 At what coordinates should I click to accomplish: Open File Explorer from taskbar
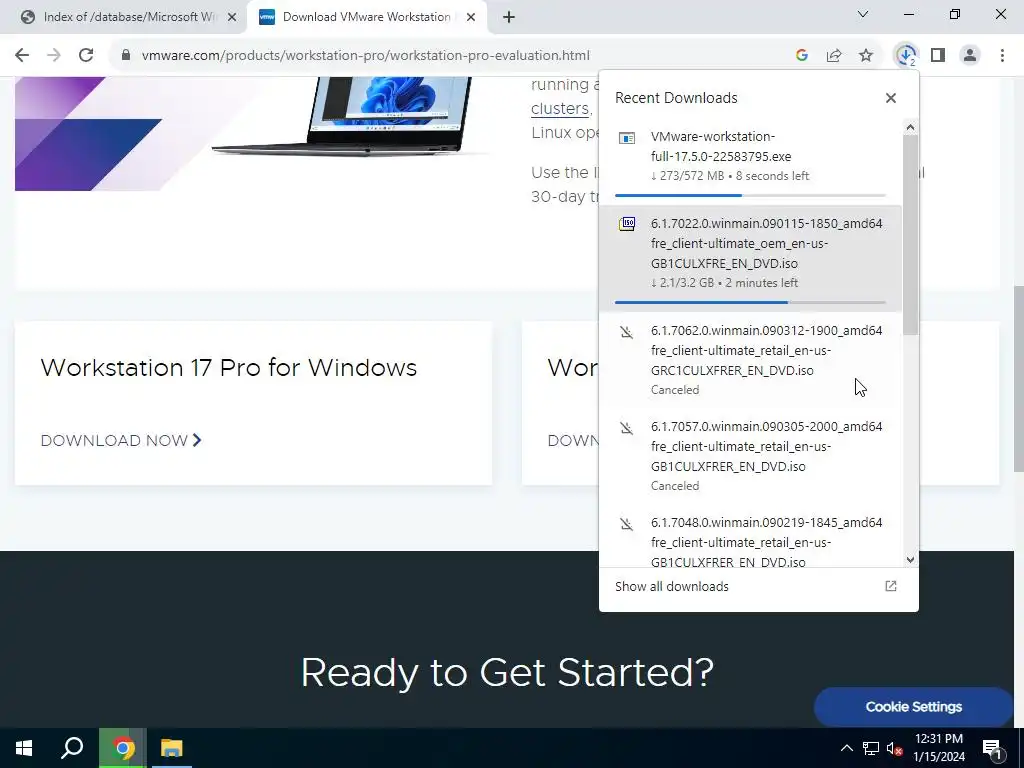(172, 748)
